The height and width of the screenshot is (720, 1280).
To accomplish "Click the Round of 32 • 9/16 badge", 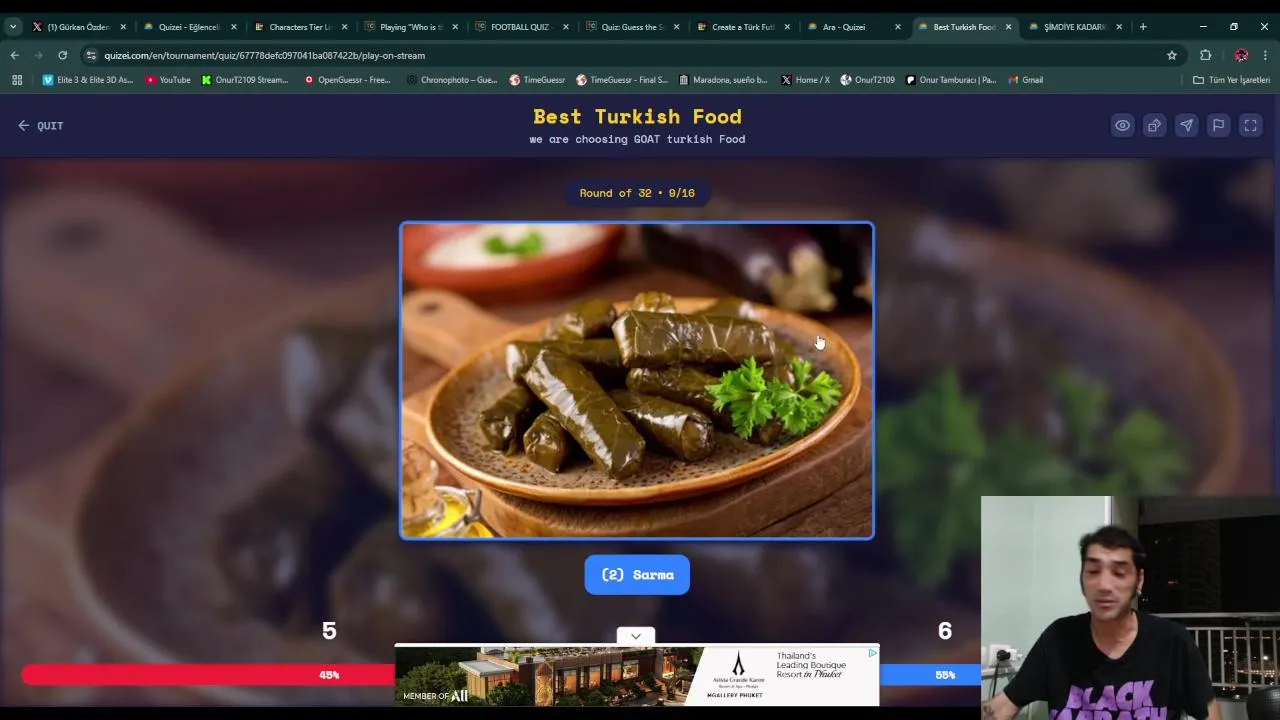I will [637, 193].
